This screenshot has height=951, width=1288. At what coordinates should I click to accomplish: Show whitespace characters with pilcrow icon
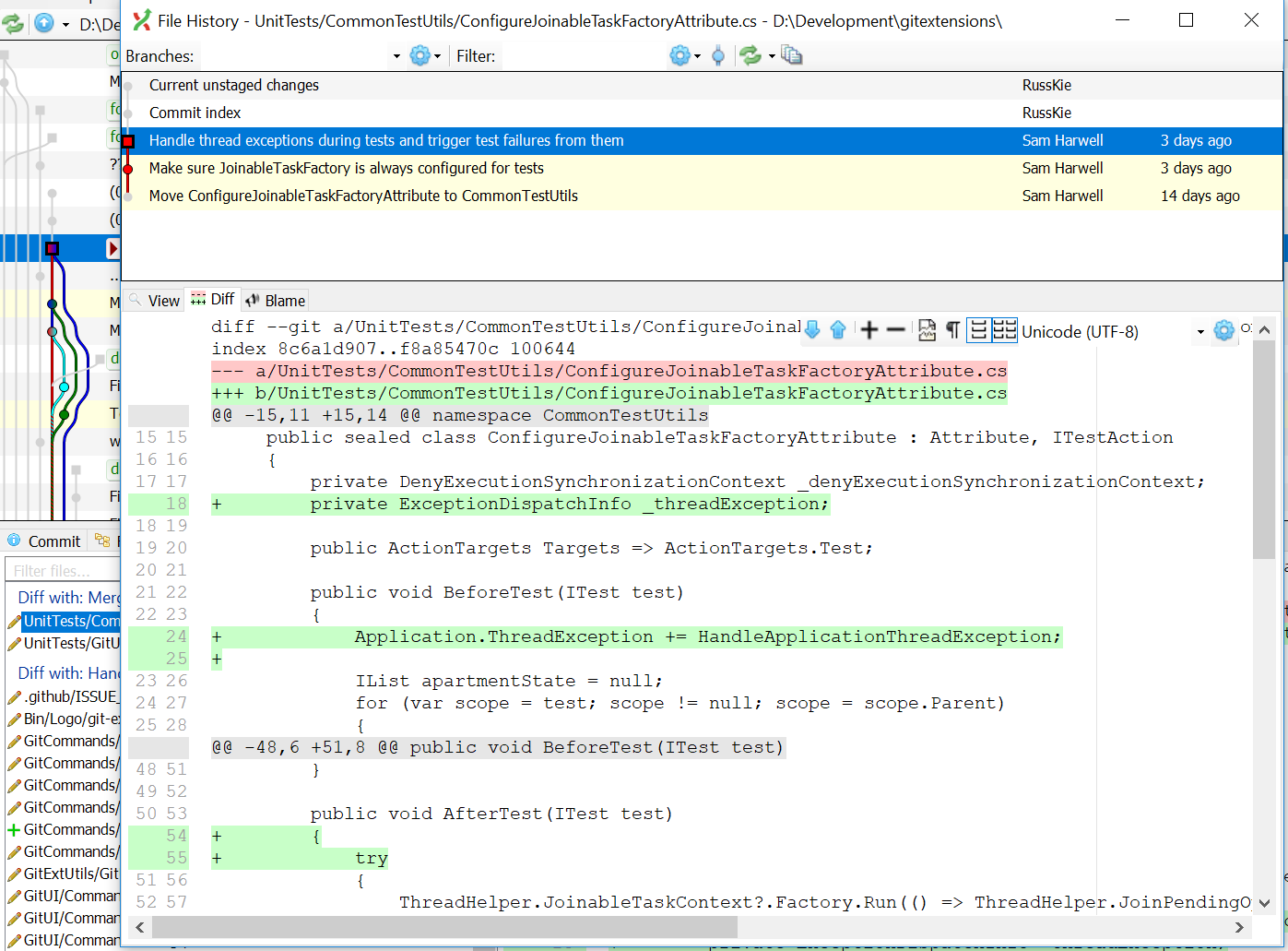[x=951, y=330]
